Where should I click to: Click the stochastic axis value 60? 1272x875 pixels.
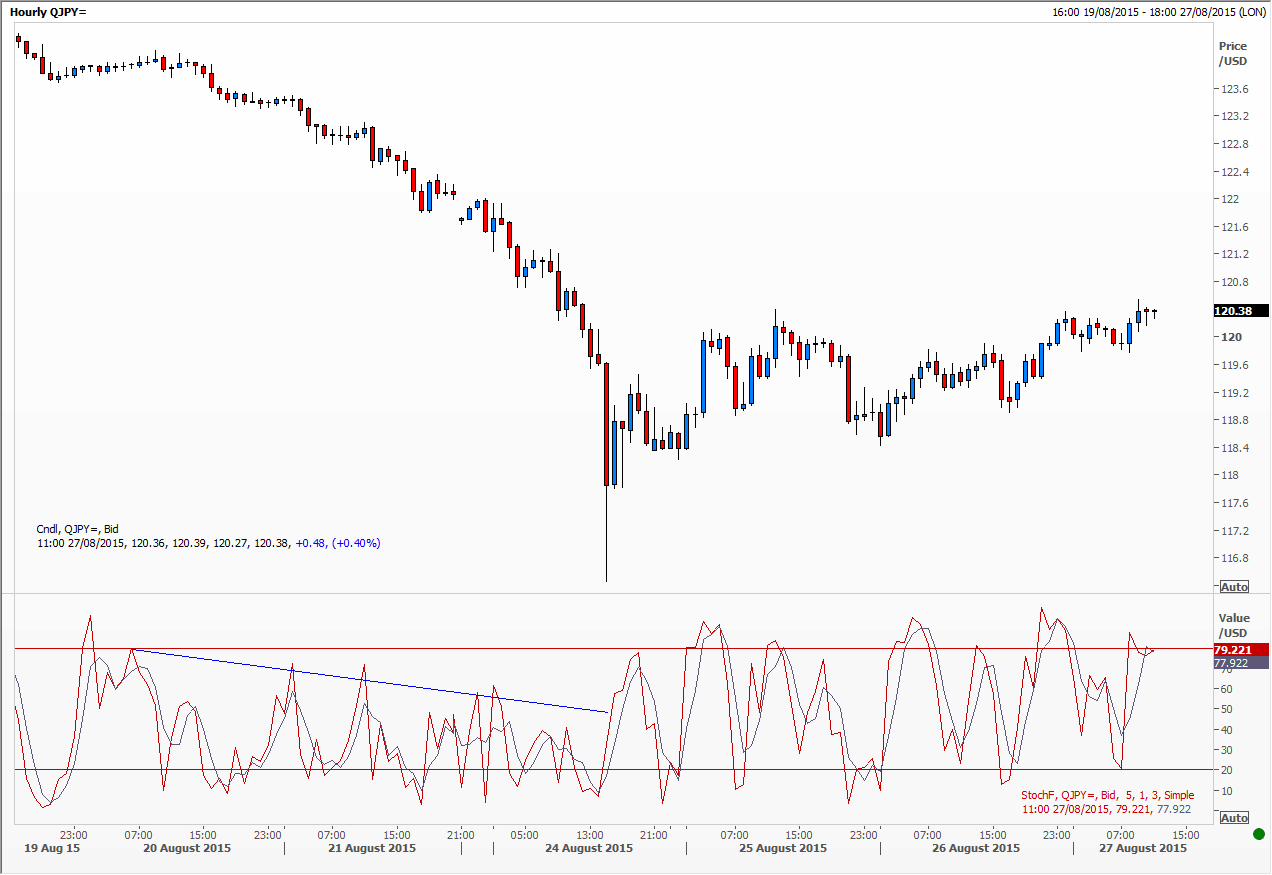coord(1225,690)
